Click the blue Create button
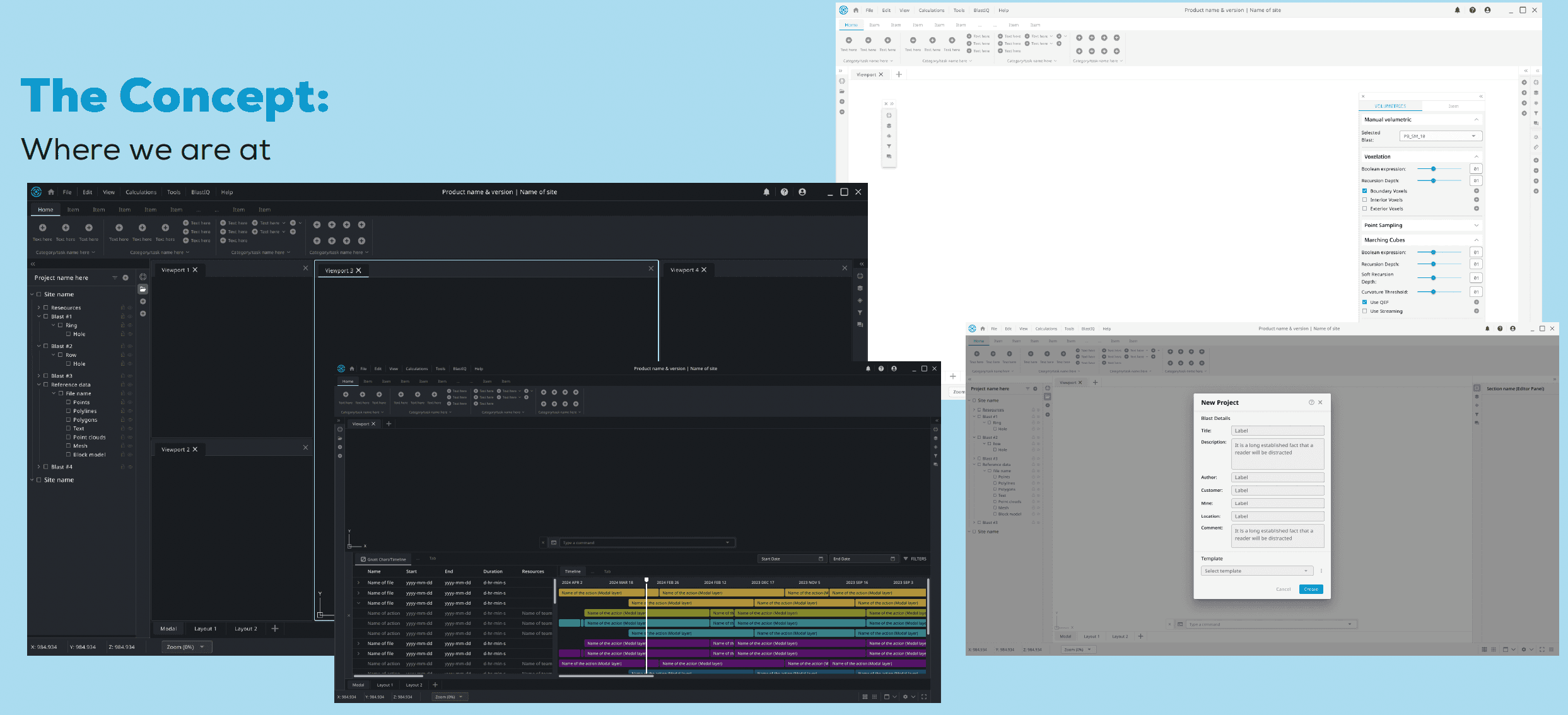 click(1311, 590)
